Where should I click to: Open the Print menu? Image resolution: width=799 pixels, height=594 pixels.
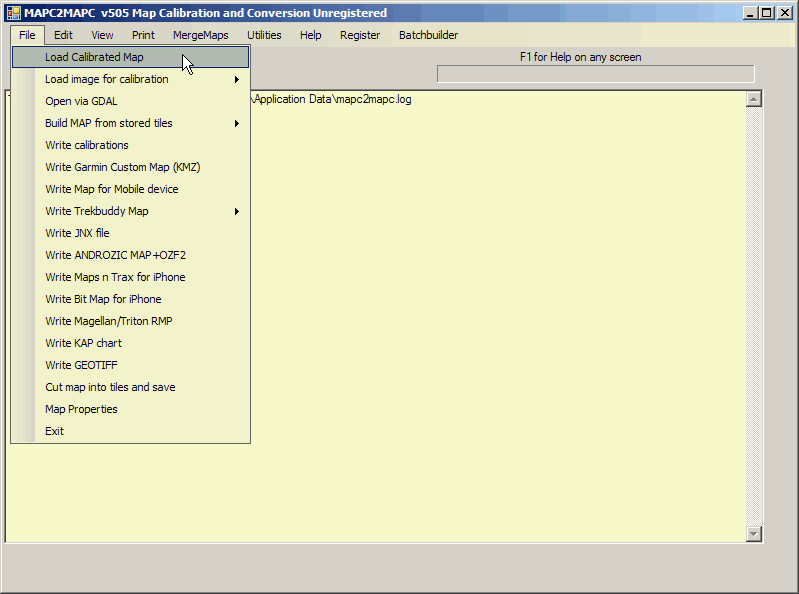[143, 35]
